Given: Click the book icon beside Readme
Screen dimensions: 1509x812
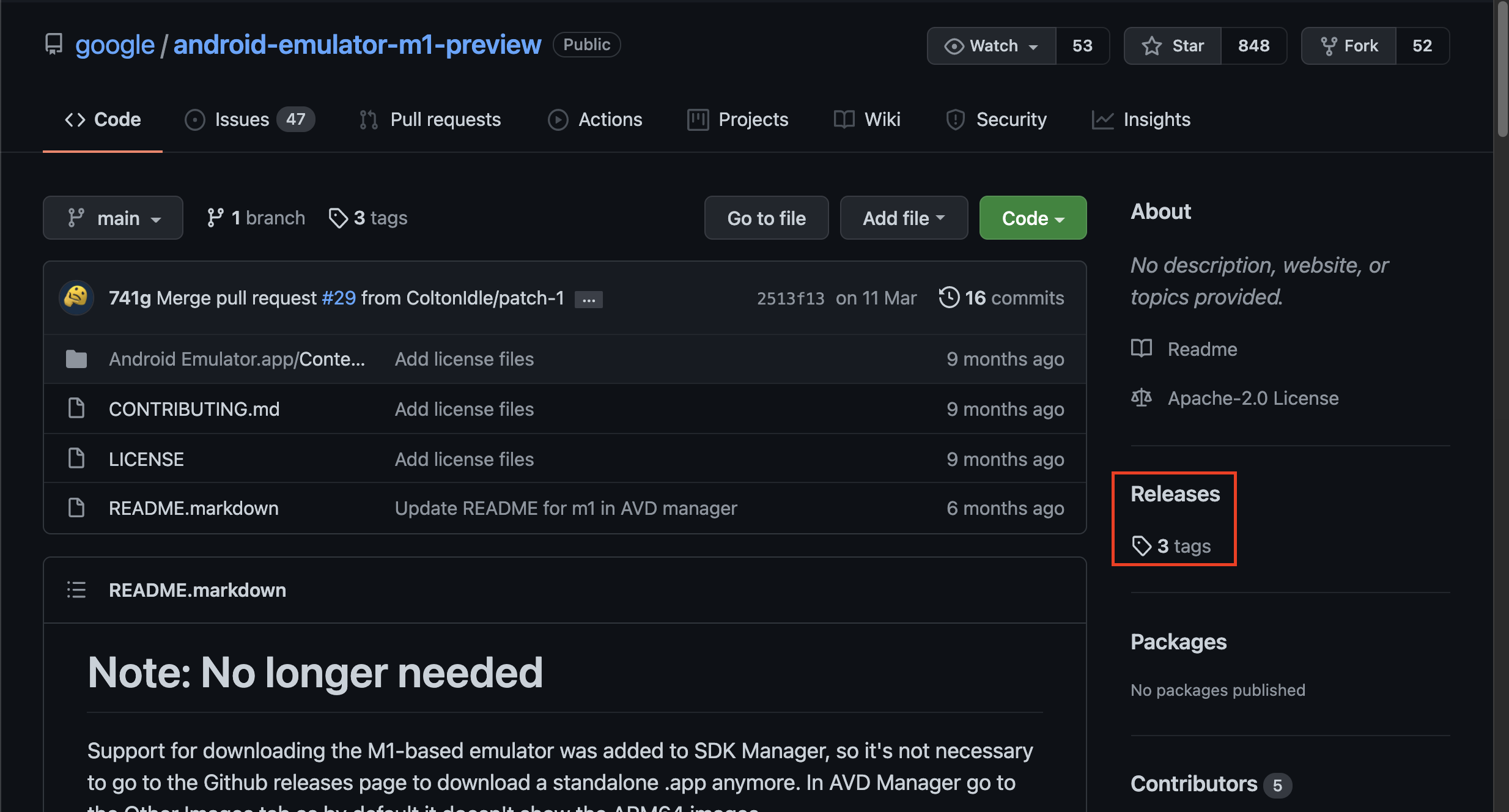Looking at the screenshot, I should coord(1142,348).
